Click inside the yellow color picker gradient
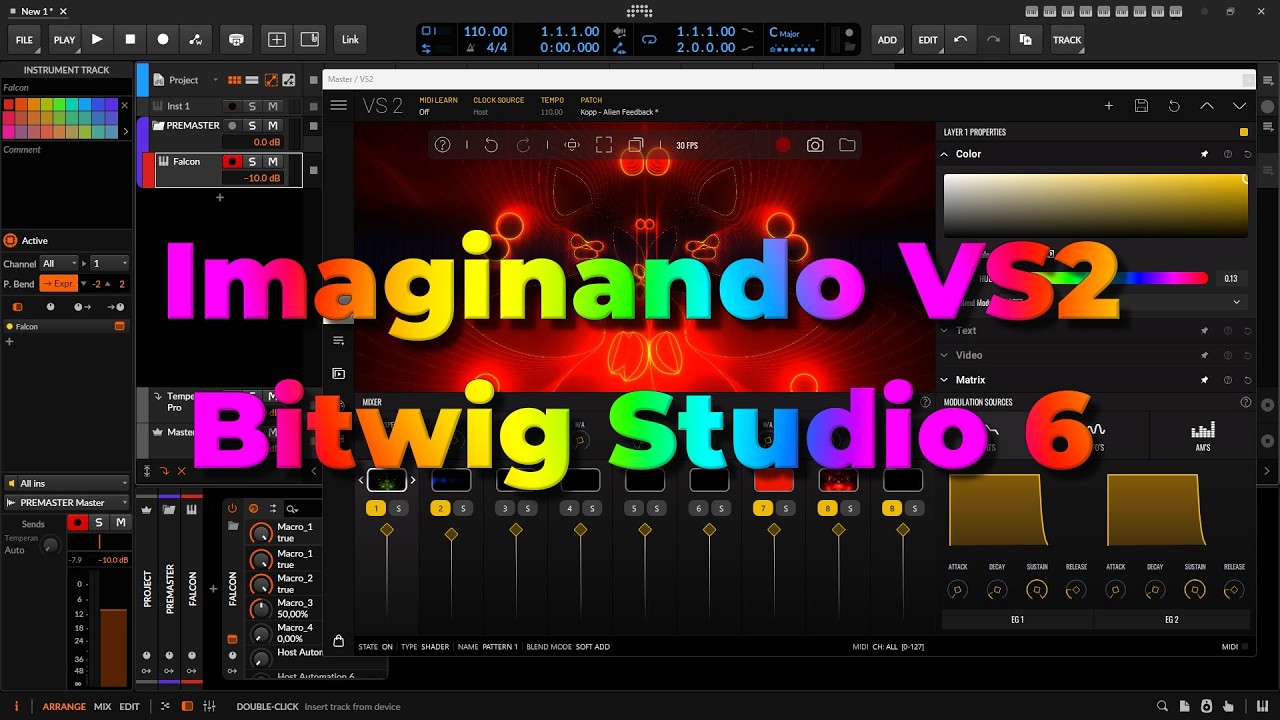The width and height of the screenshot is (1280, 720). (1095, 205)
